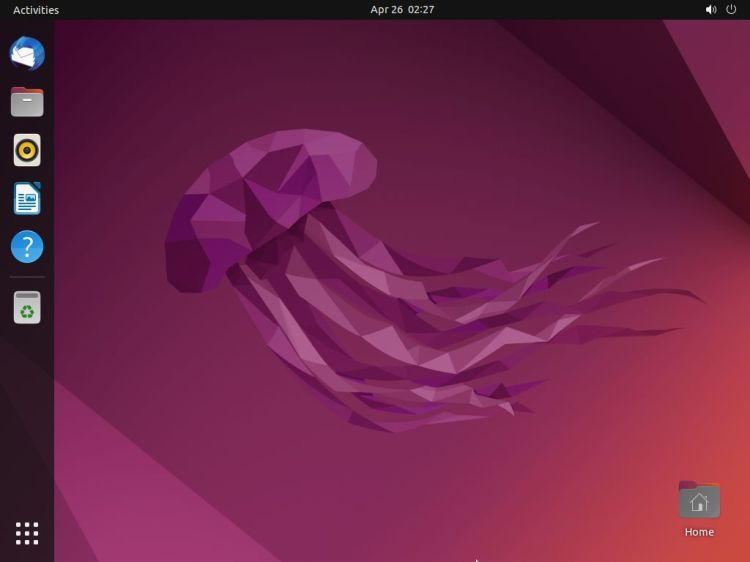Click empty dock space below the Trash
This screenshot has height=562, width=750.
[27, 420]
